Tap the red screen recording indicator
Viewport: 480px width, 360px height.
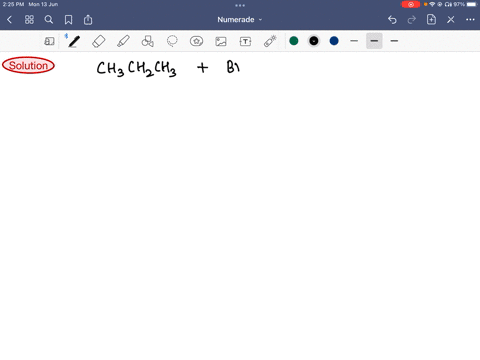[411, 4]
